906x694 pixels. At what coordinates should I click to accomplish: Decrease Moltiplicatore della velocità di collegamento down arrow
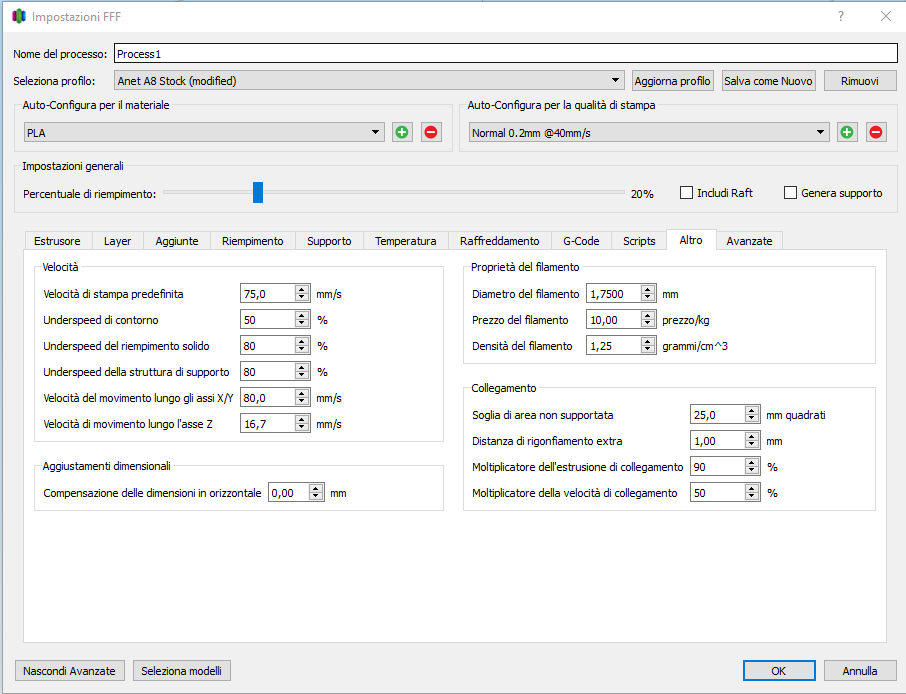(752, 498)
